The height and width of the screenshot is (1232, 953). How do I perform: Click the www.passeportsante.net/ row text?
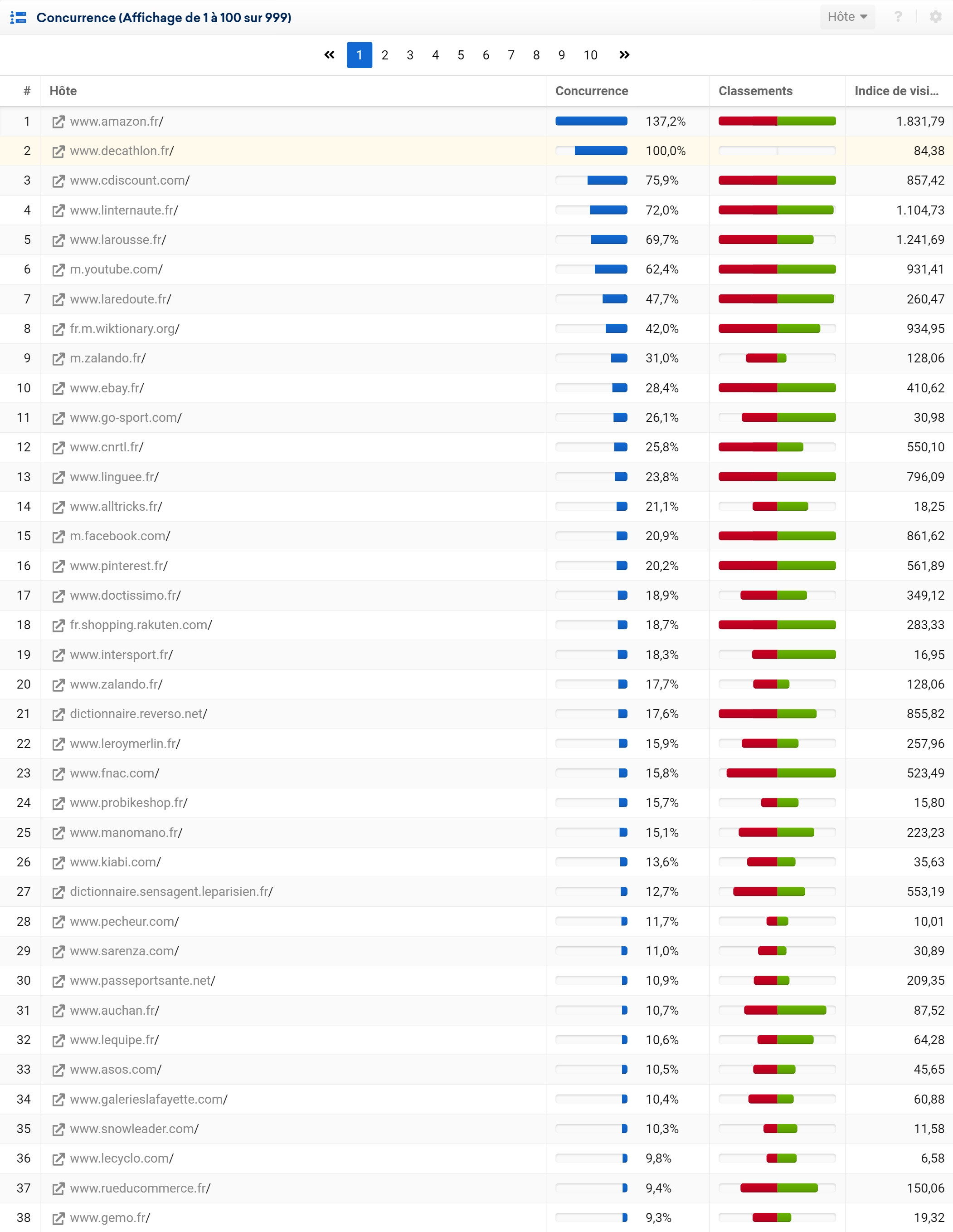point(143,980)
